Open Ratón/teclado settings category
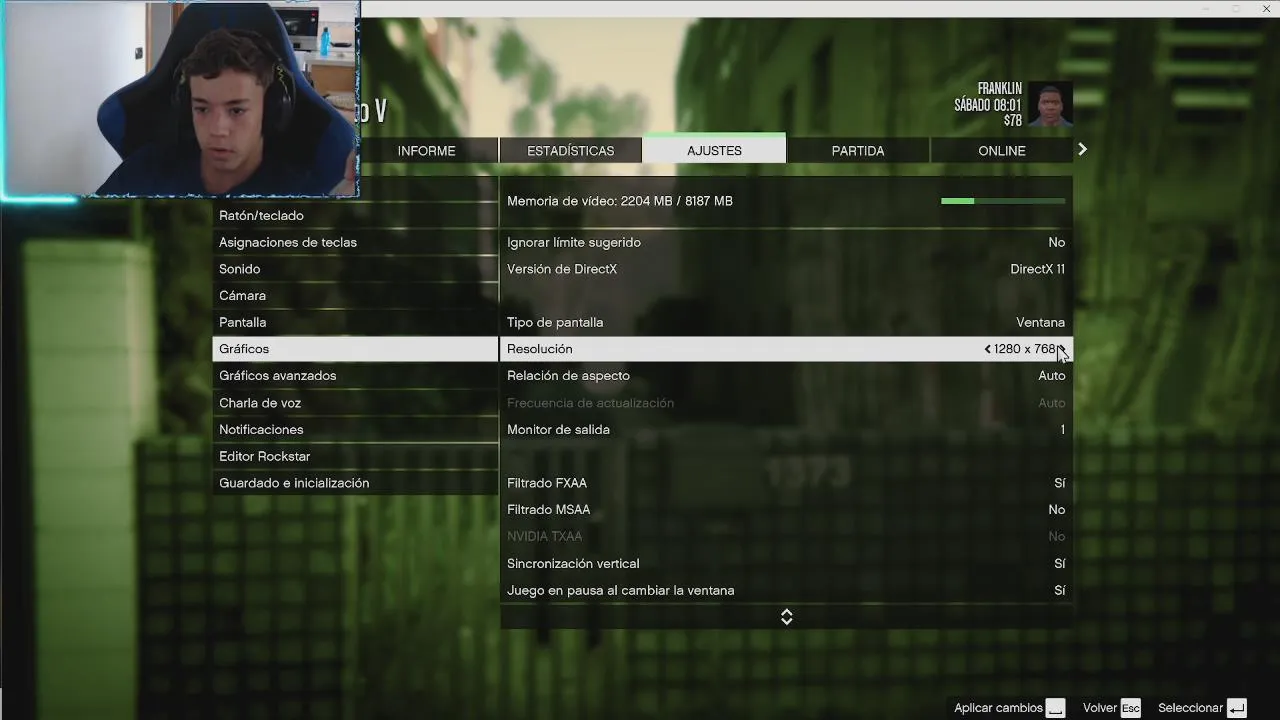The width and height of the screenshot is (1280, 720). (355, 215)
